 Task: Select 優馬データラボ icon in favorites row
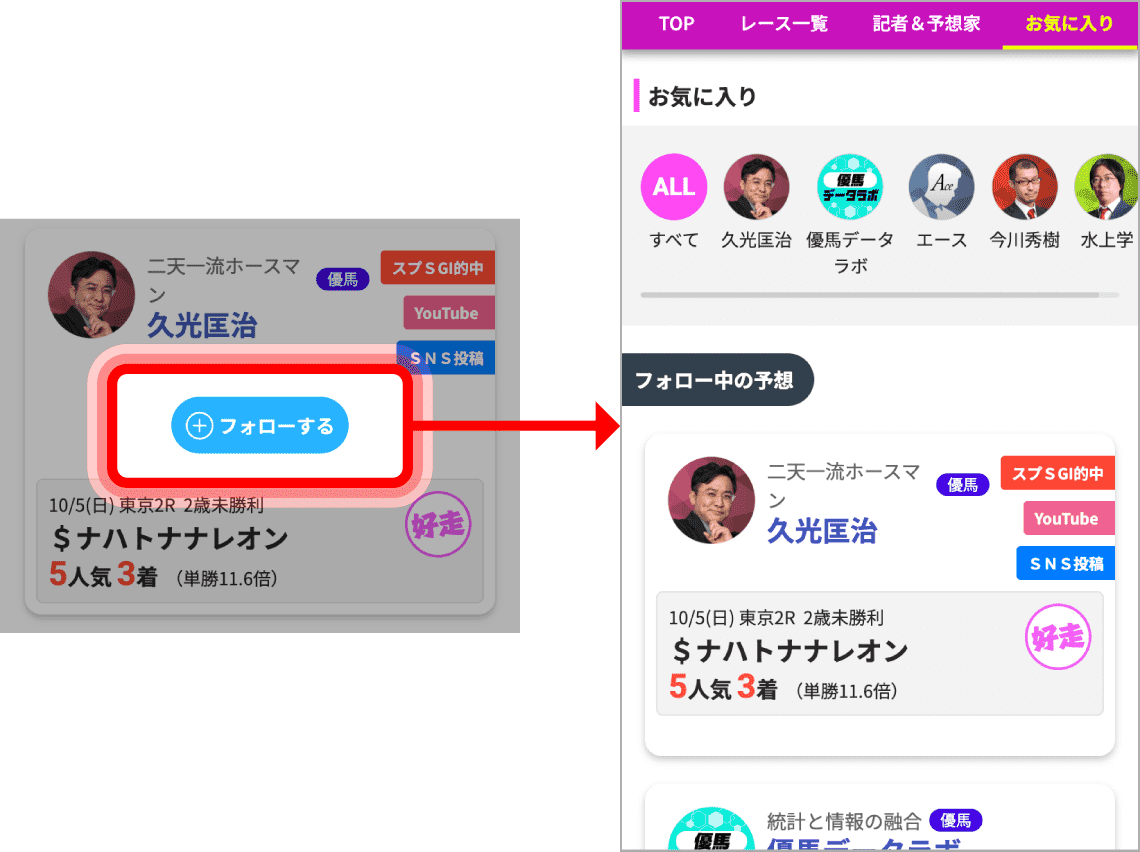pyautogui.click(x=850, y=187)
